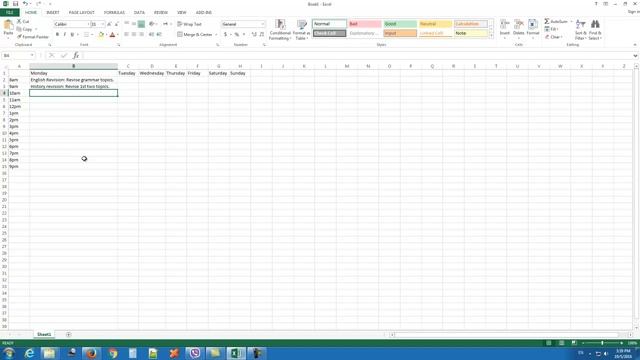The width and height of the screenshot is (640, 360).
Task: Toggle Underline formatting
Action: pyautogui.click(x=72, y=35)
